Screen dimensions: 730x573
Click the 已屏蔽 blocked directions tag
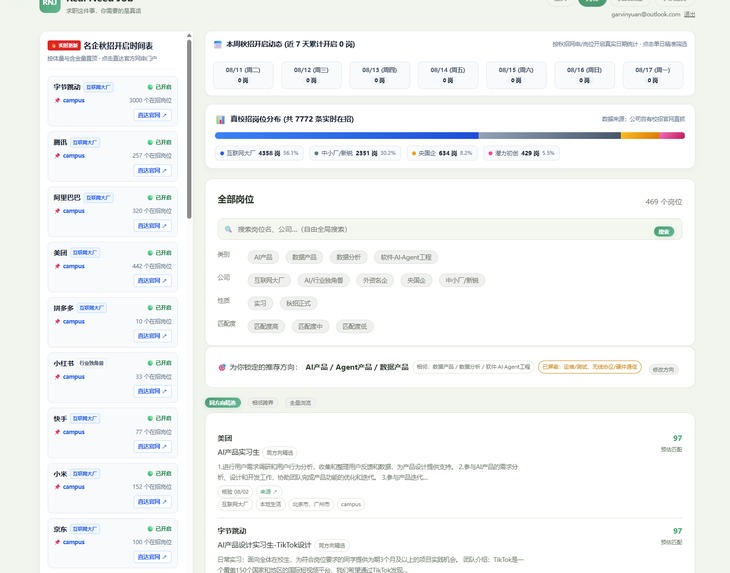click(590, 367)
